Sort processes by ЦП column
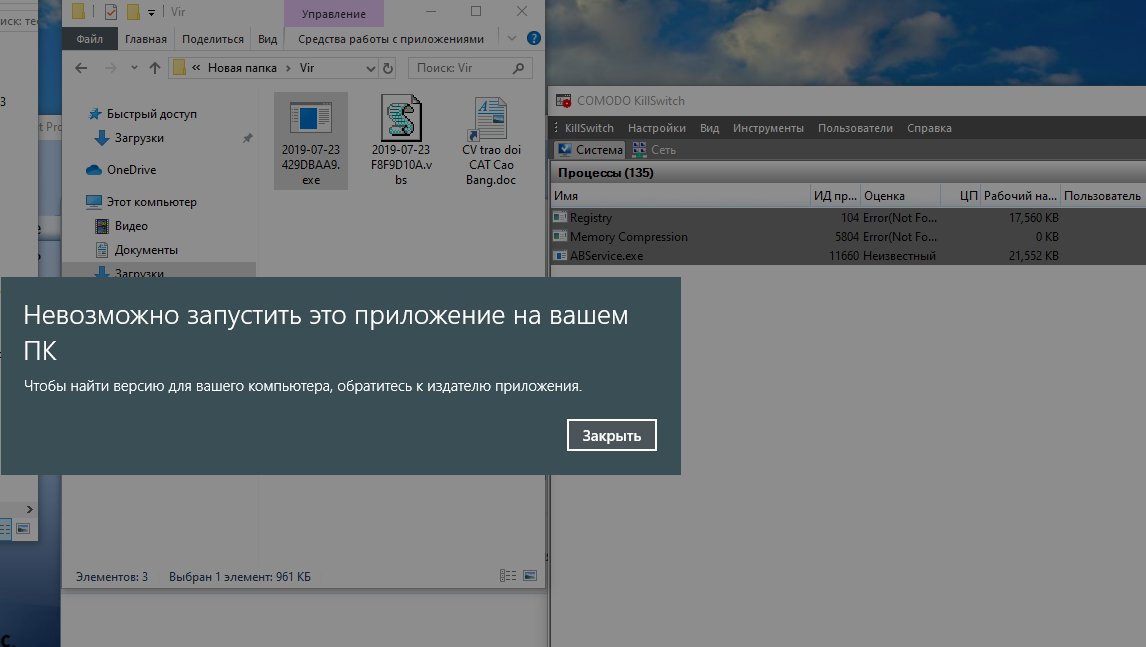The width and height of the screenshot is (1146, 647). click(960, 196)
